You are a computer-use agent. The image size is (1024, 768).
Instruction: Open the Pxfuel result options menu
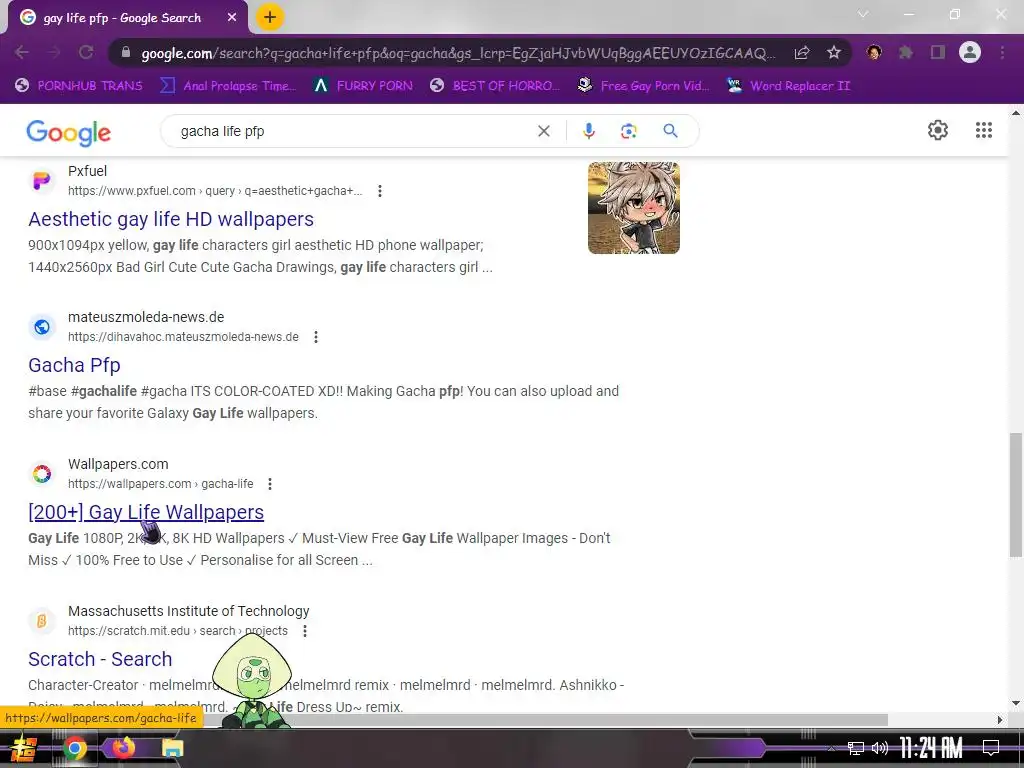coord(379,191)
